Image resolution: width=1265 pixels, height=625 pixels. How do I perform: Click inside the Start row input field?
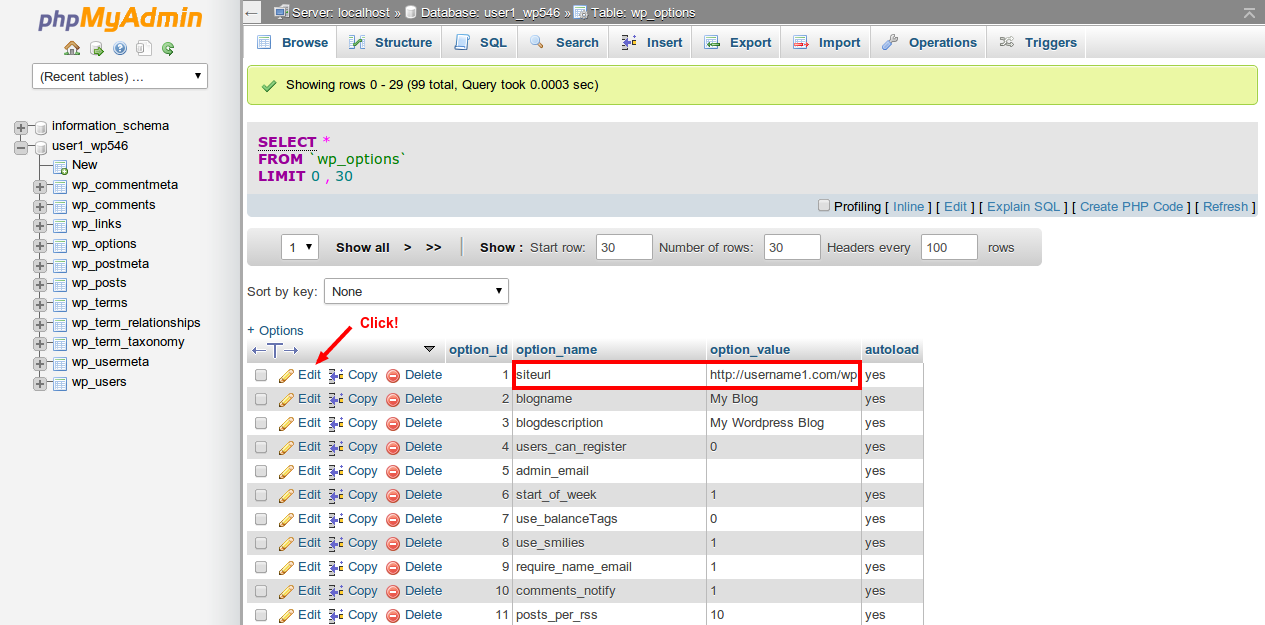(x=623, y=246)
